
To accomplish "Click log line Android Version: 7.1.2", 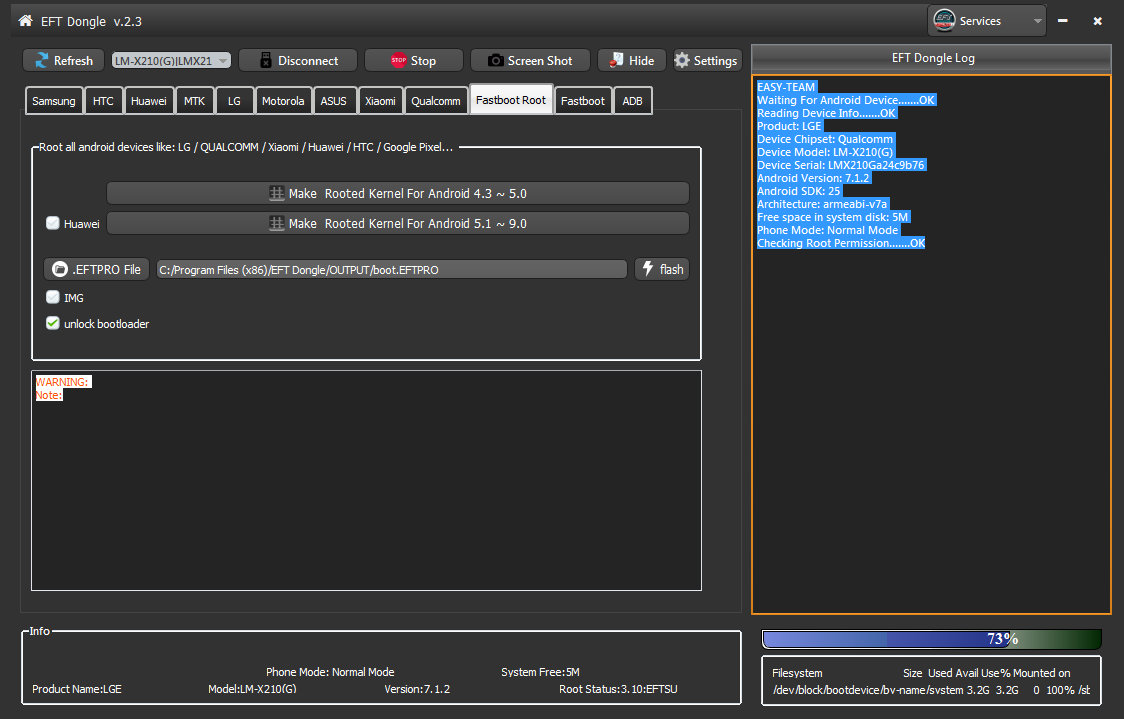I will point(814,178).
